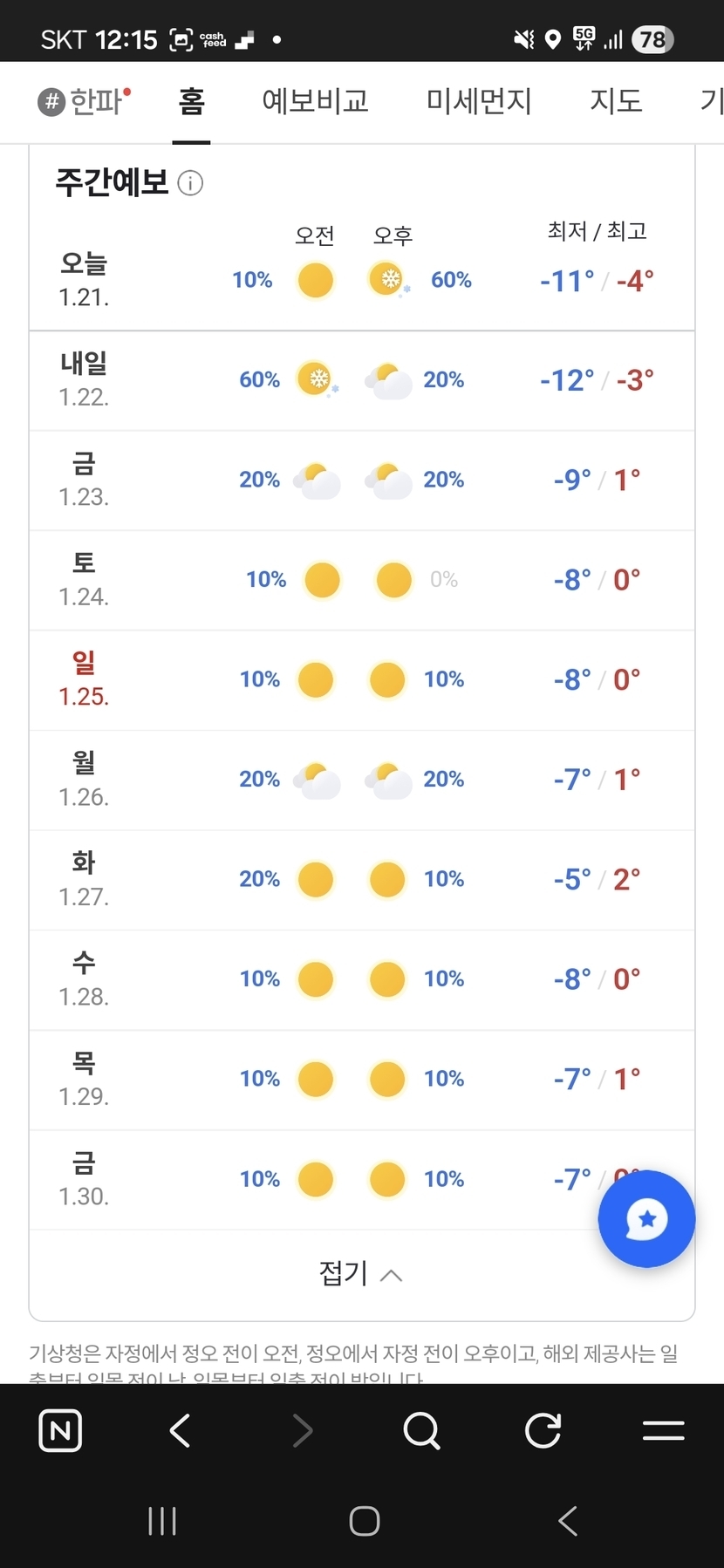The height and width of the screenshot is (1568, 724).
Task: Tap the weekly forecast info icon
Action: click(x=190, y=183)
